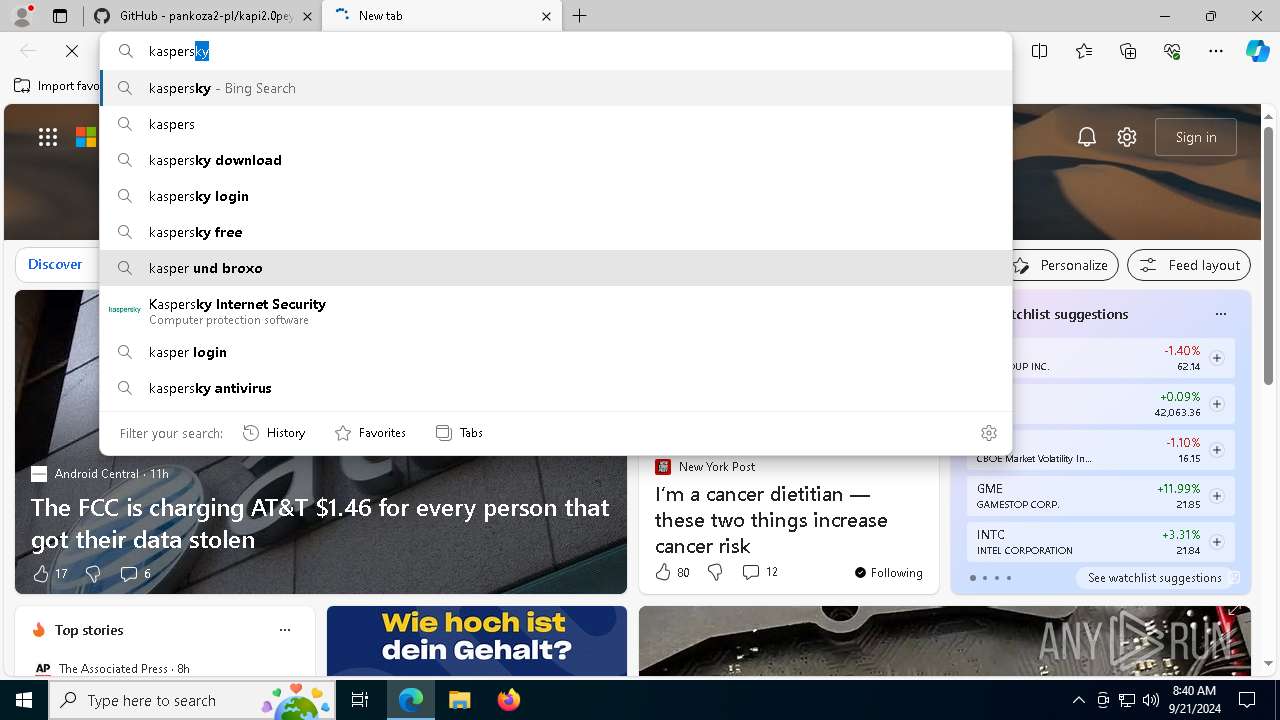
Task: Open the Collections icon in toolbar
Action: tap(1128, 51)
